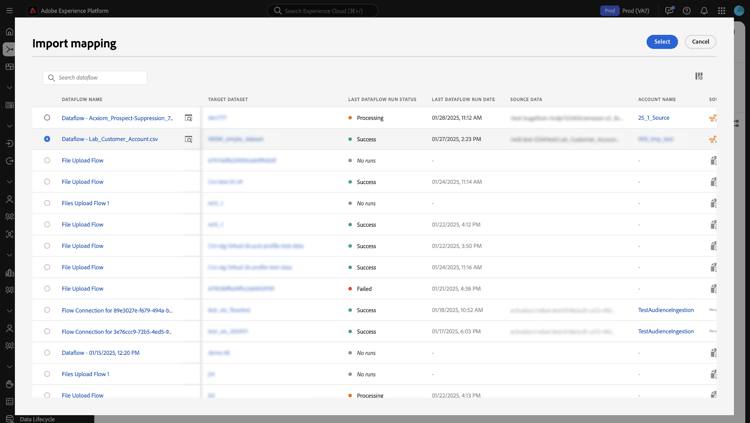Click the Account Name column header
Image resolution: width=750 pixels, height=423 pixels.
click(657, 100)
